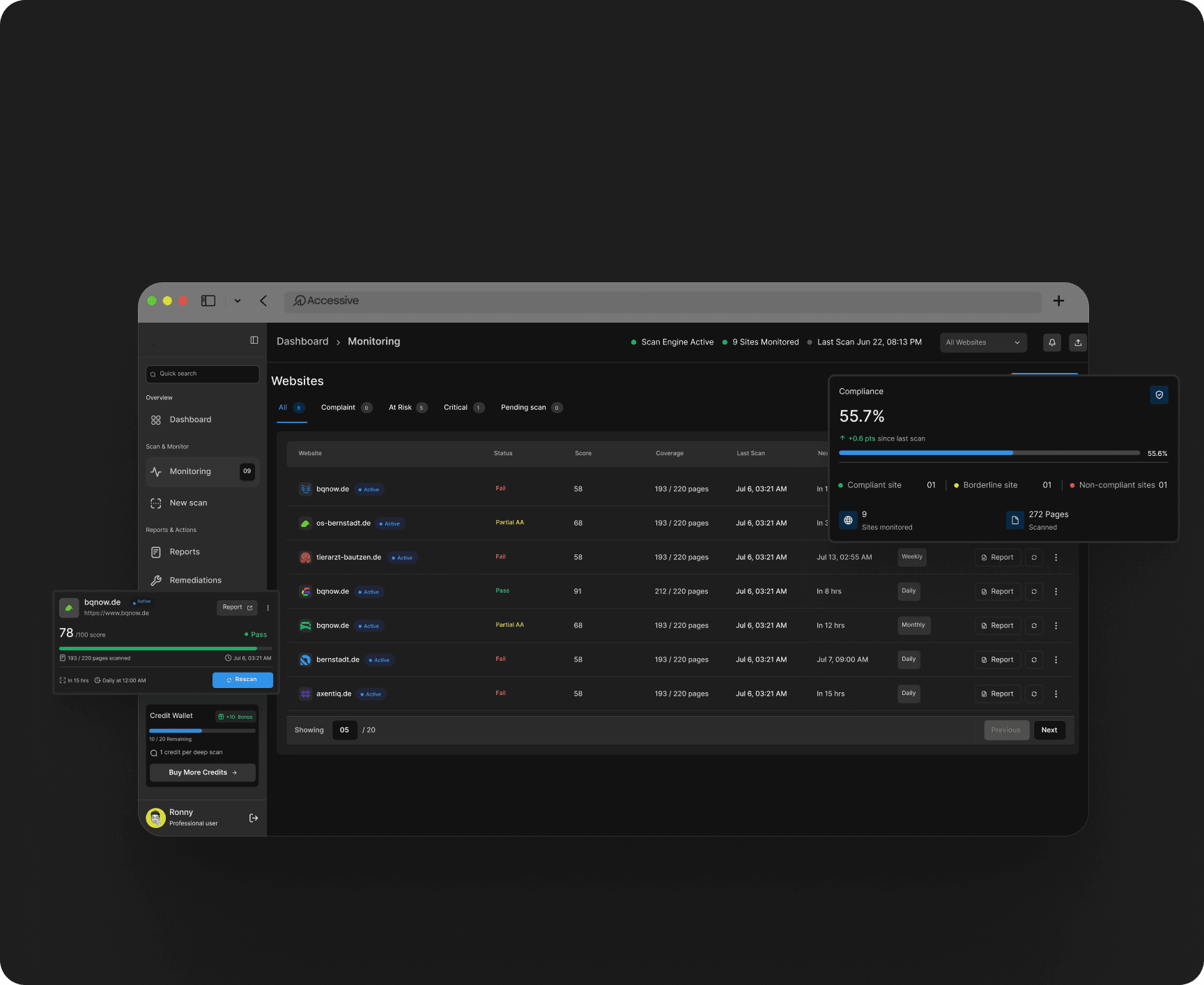Click the Dashboard breadcrumb link

point(302,342)
